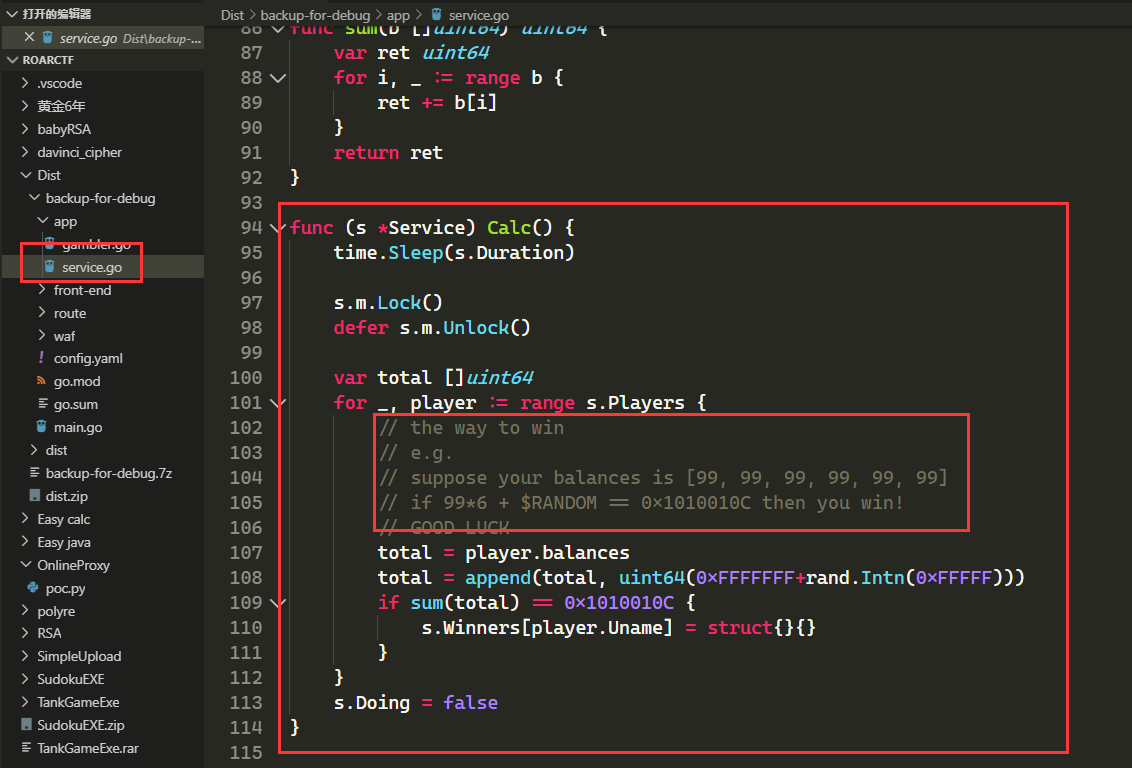The height and width of the screenshot is (768, 1132).
Task: Collapse the OnlineProxy folder
Action: tap(26, 564)
